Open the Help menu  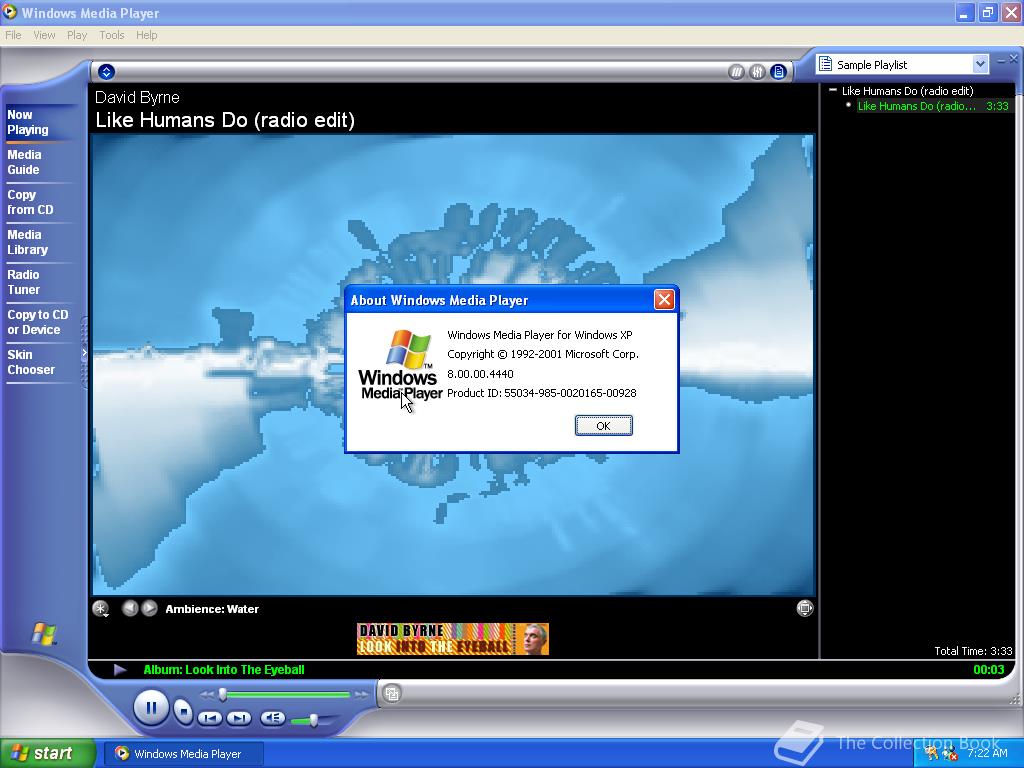(x=146, y=35)
